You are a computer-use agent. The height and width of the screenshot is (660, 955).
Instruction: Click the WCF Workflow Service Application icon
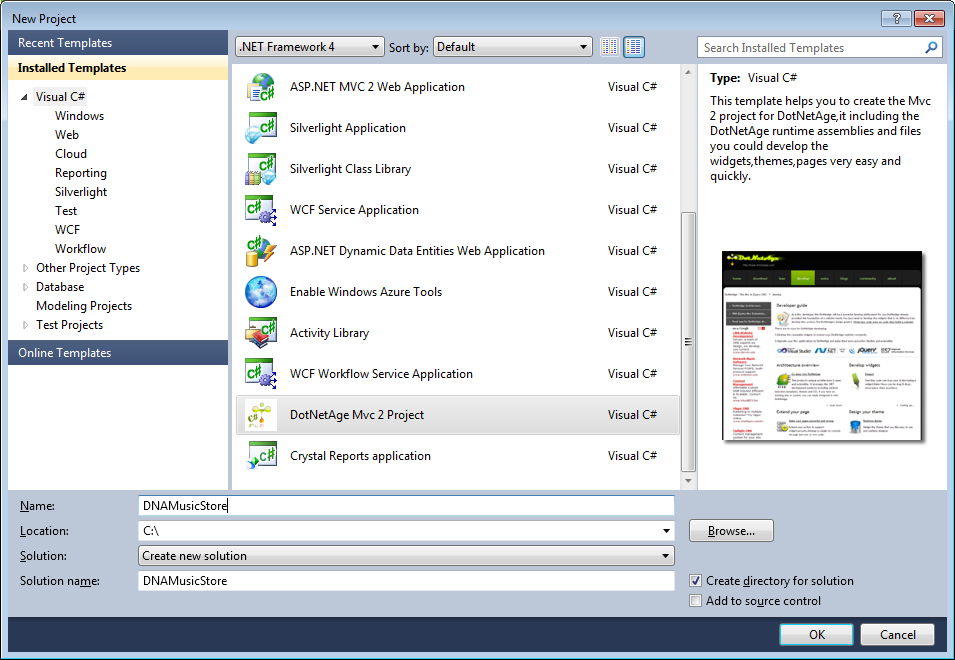[x=261, y=374]
